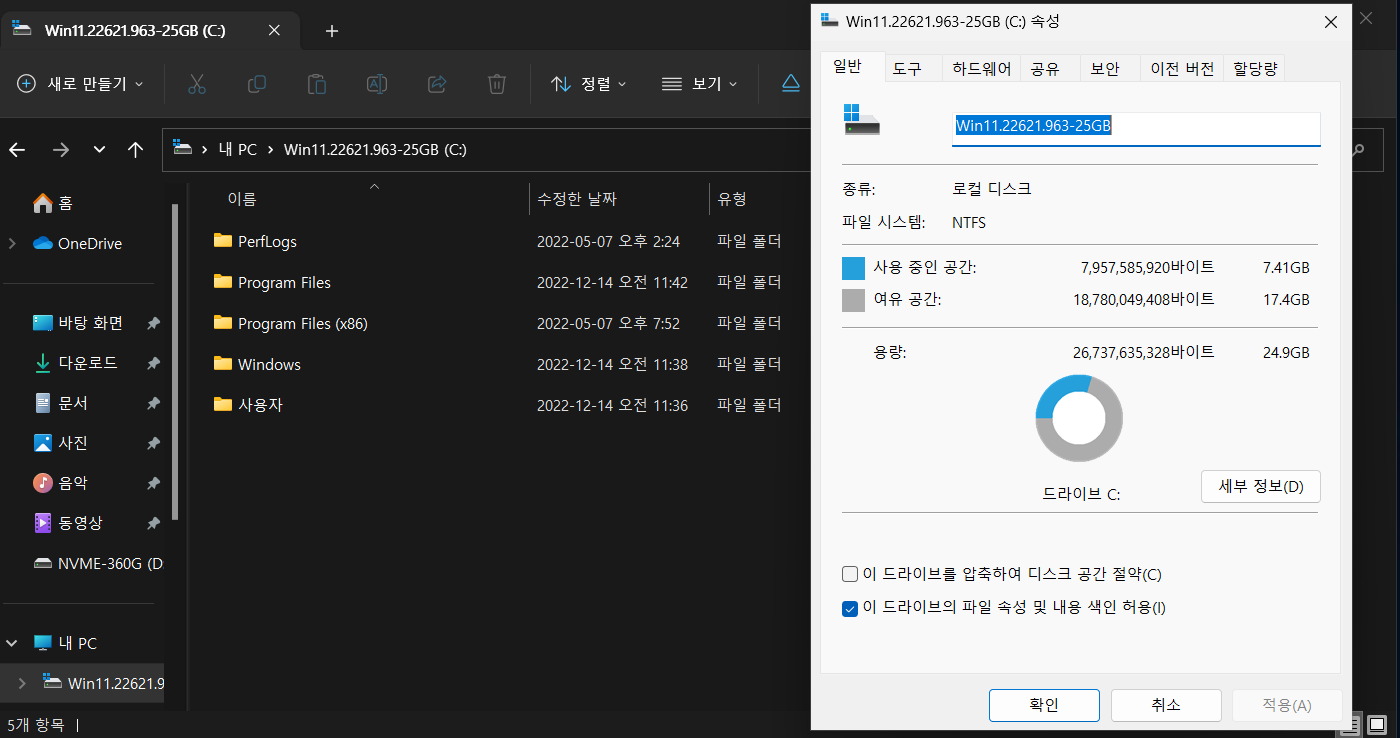
Task: Click the Copy icon in Explorer toolbar
Action: pos(257,84)
